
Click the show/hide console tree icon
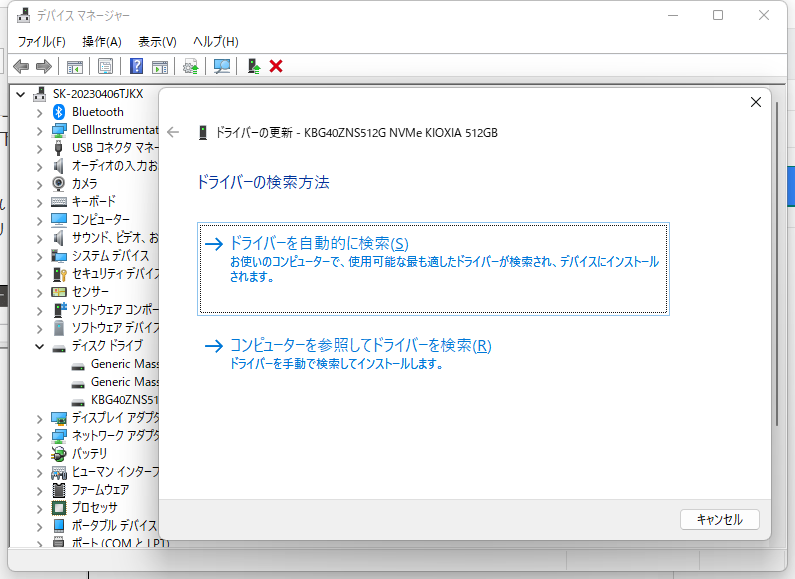point(74,66)
